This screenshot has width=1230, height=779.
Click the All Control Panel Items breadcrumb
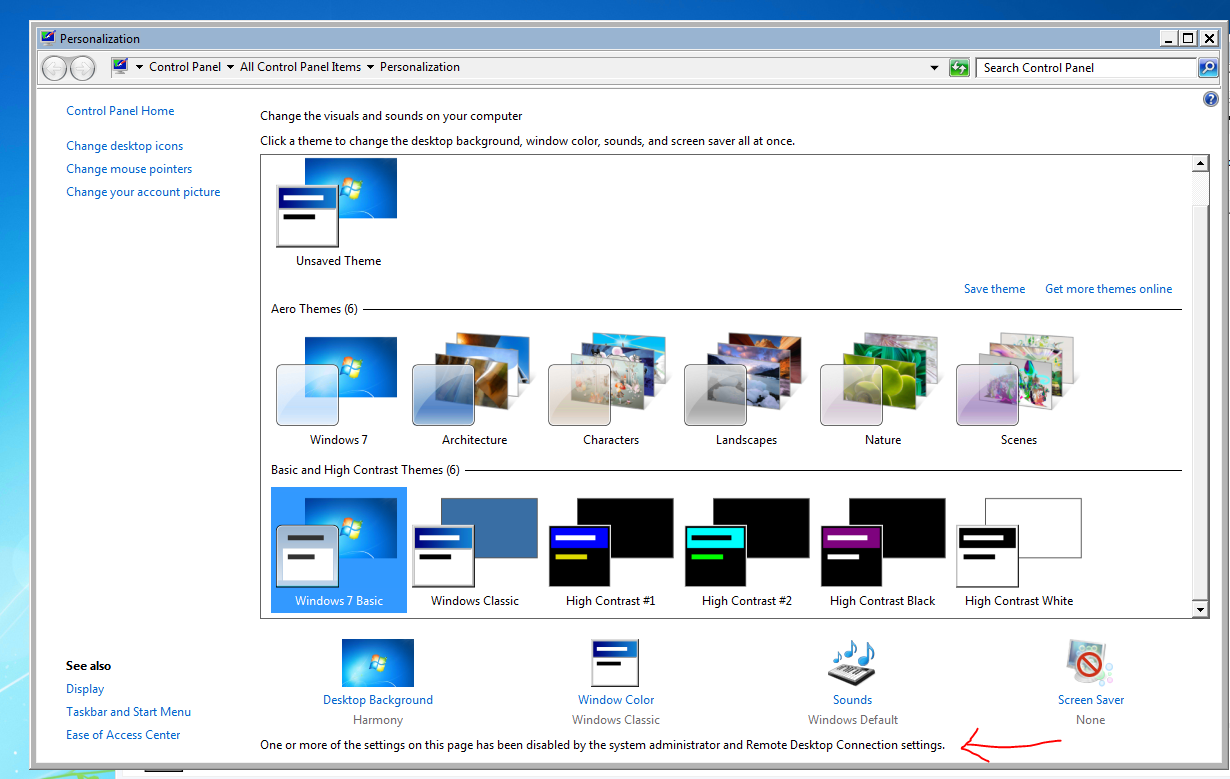click(x=300, y=67)
